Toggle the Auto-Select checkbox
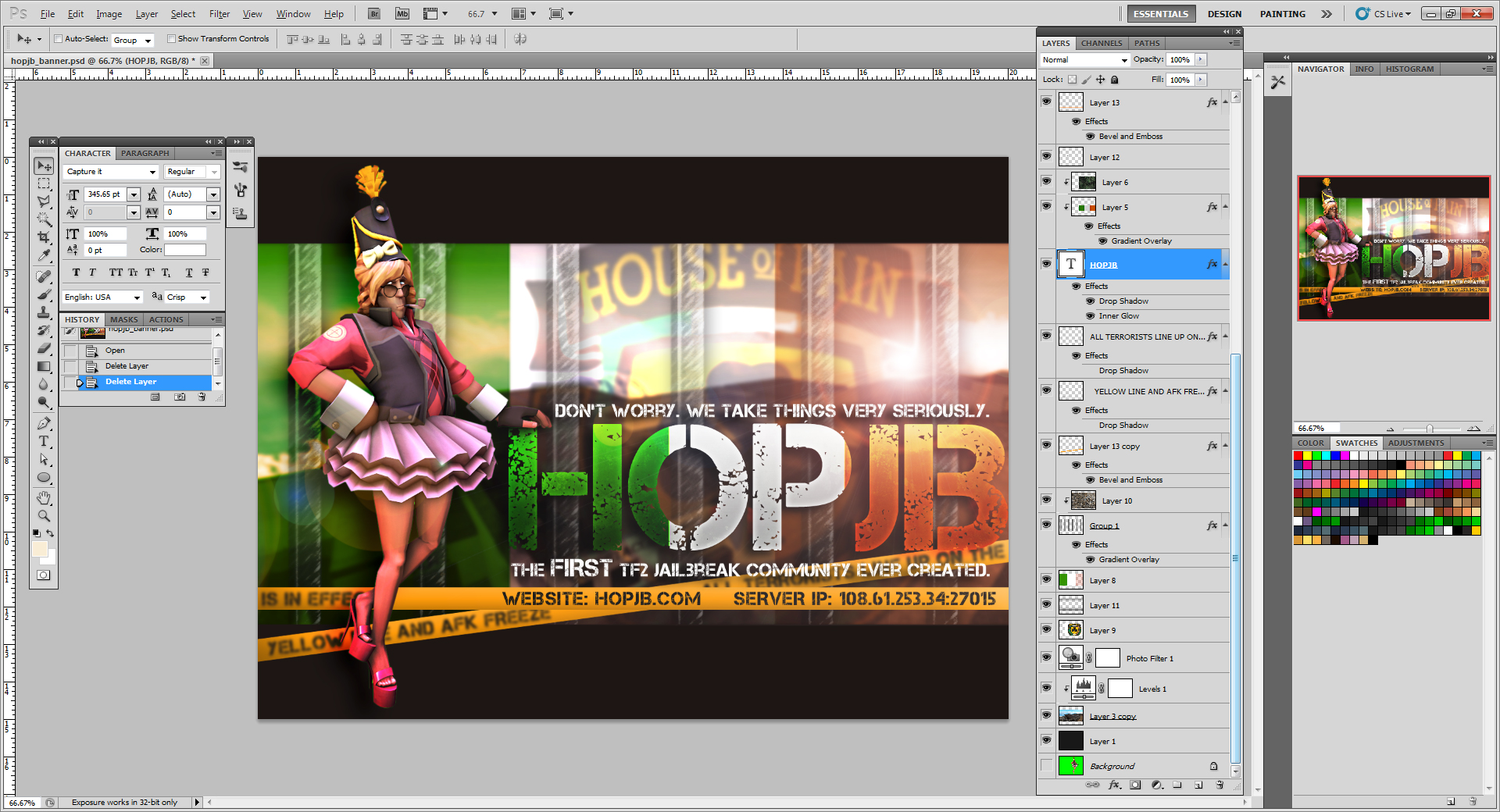The image size is (1500, 812). (58, 38)
